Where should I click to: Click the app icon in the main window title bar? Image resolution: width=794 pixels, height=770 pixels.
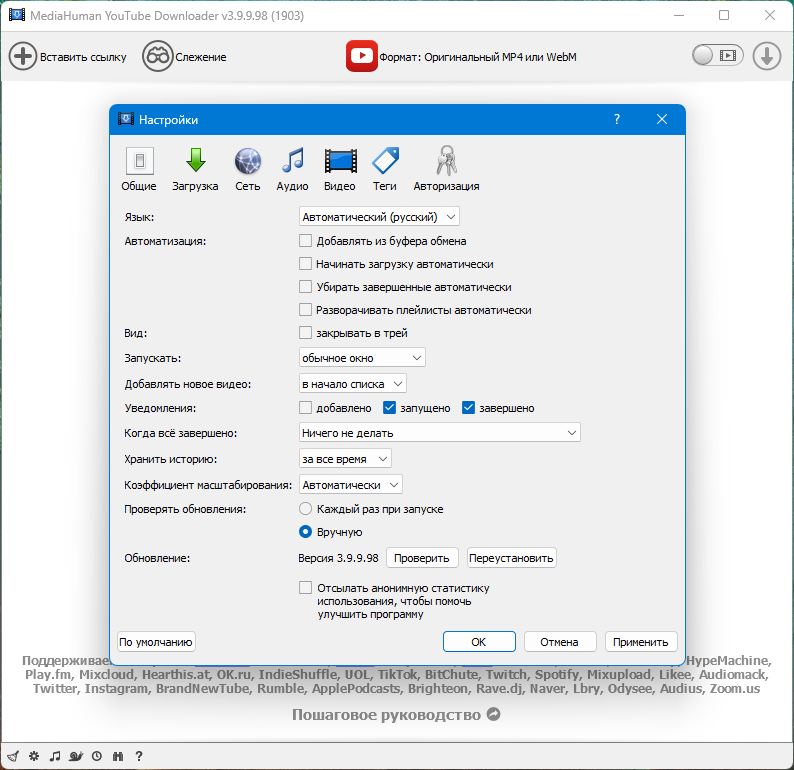pyautogui.click(x=17, y=15)
